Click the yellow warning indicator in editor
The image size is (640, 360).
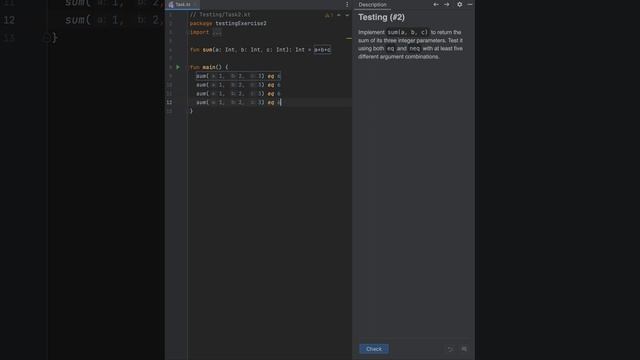point(328,16)
